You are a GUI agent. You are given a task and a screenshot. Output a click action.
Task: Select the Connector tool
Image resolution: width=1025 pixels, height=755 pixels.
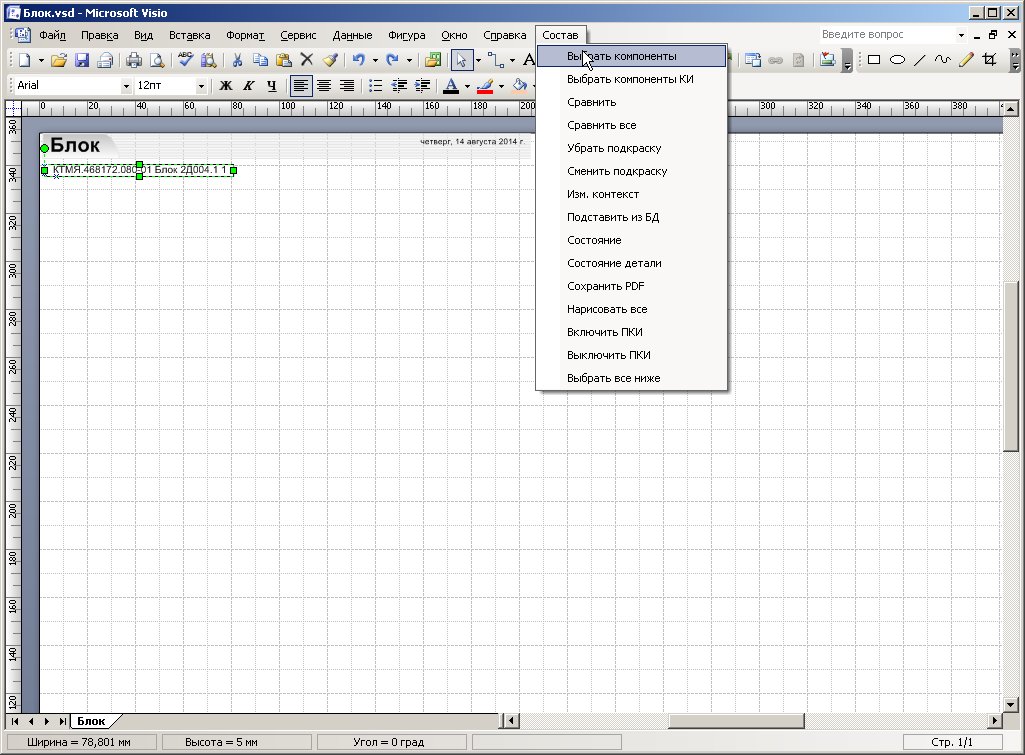pyautogui.click(x=496, y=60)
